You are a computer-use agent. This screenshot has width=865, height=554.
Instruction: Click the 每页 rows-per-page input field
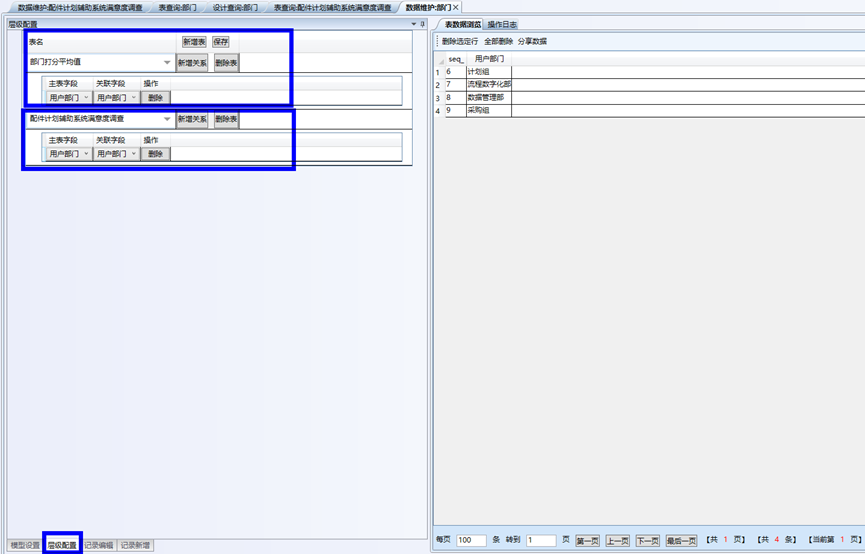pyautogui.click(x=471, y=540)
